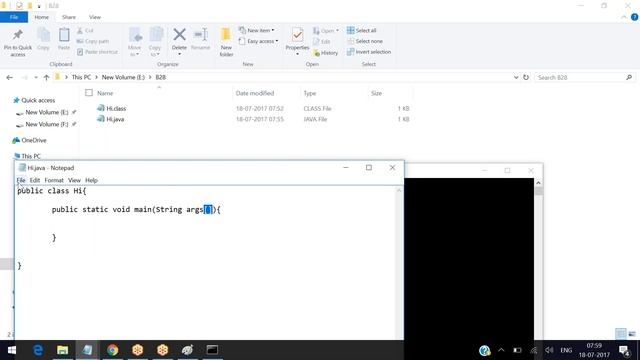Open Command Prompt from the taskbar
Viewport: 640px width, 360px height.
pyautogui.click(x=212, y=350)
